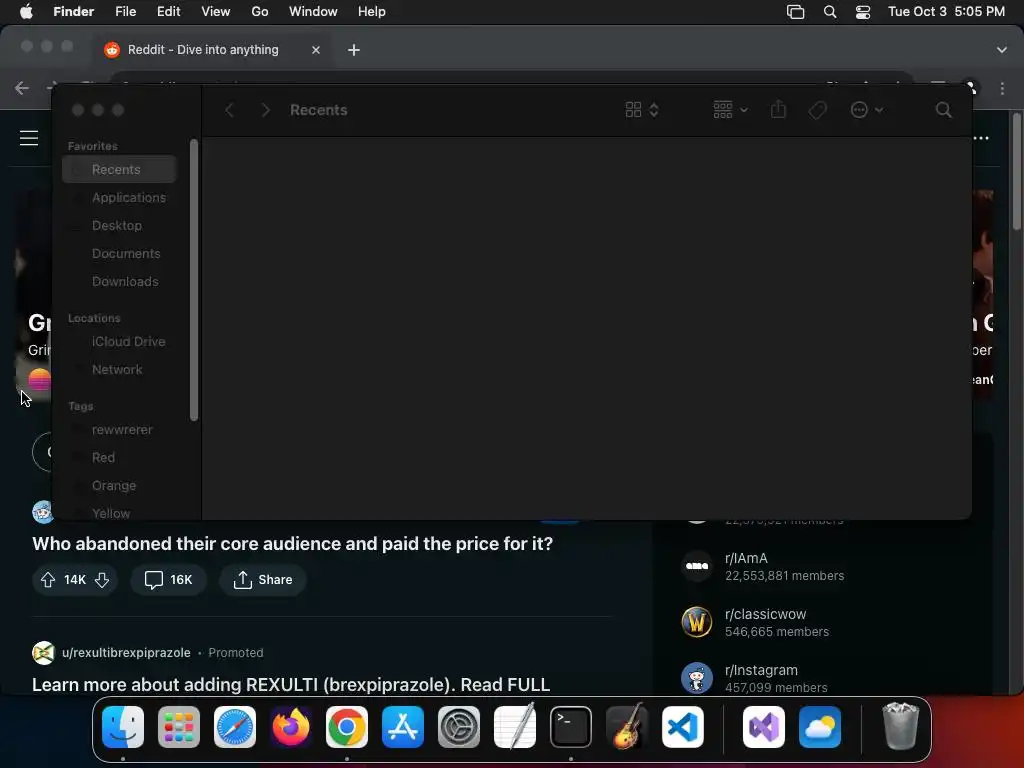Select Desktop in Finder sidebar

[119, 225]
